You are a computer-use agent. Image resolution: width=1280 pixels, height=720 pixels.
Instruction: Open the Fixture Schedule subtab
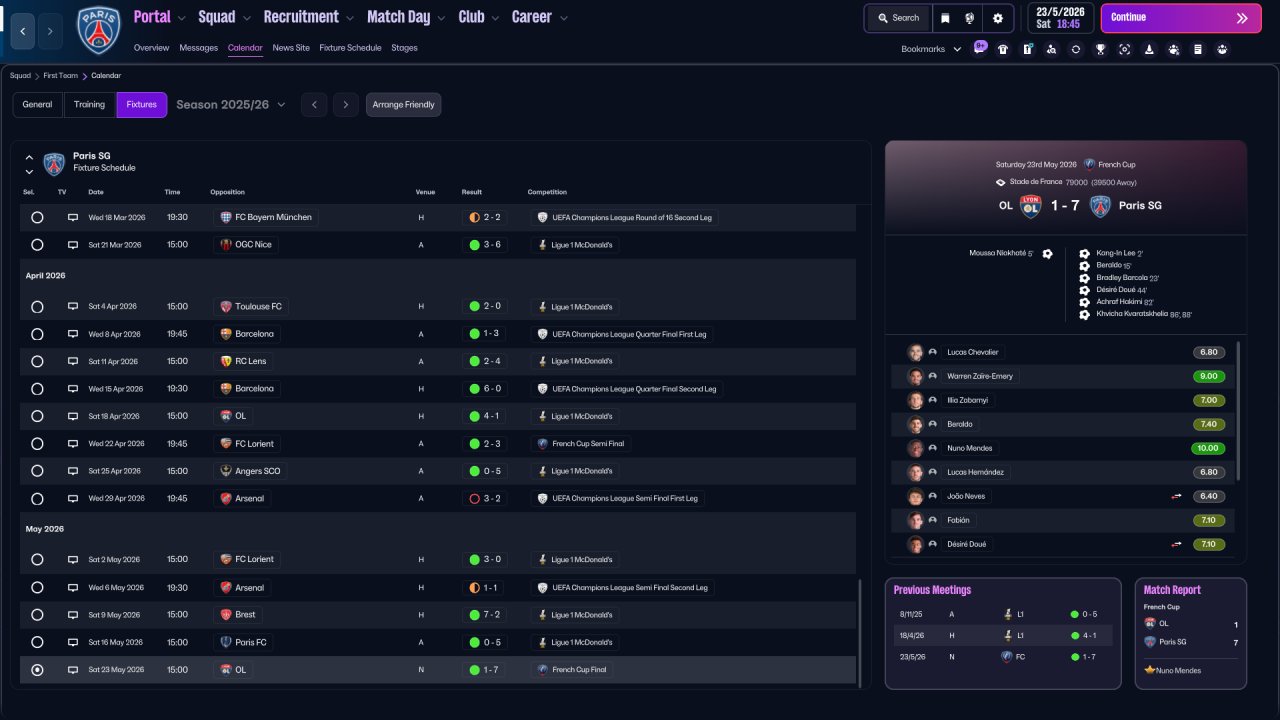click(350, 48)
